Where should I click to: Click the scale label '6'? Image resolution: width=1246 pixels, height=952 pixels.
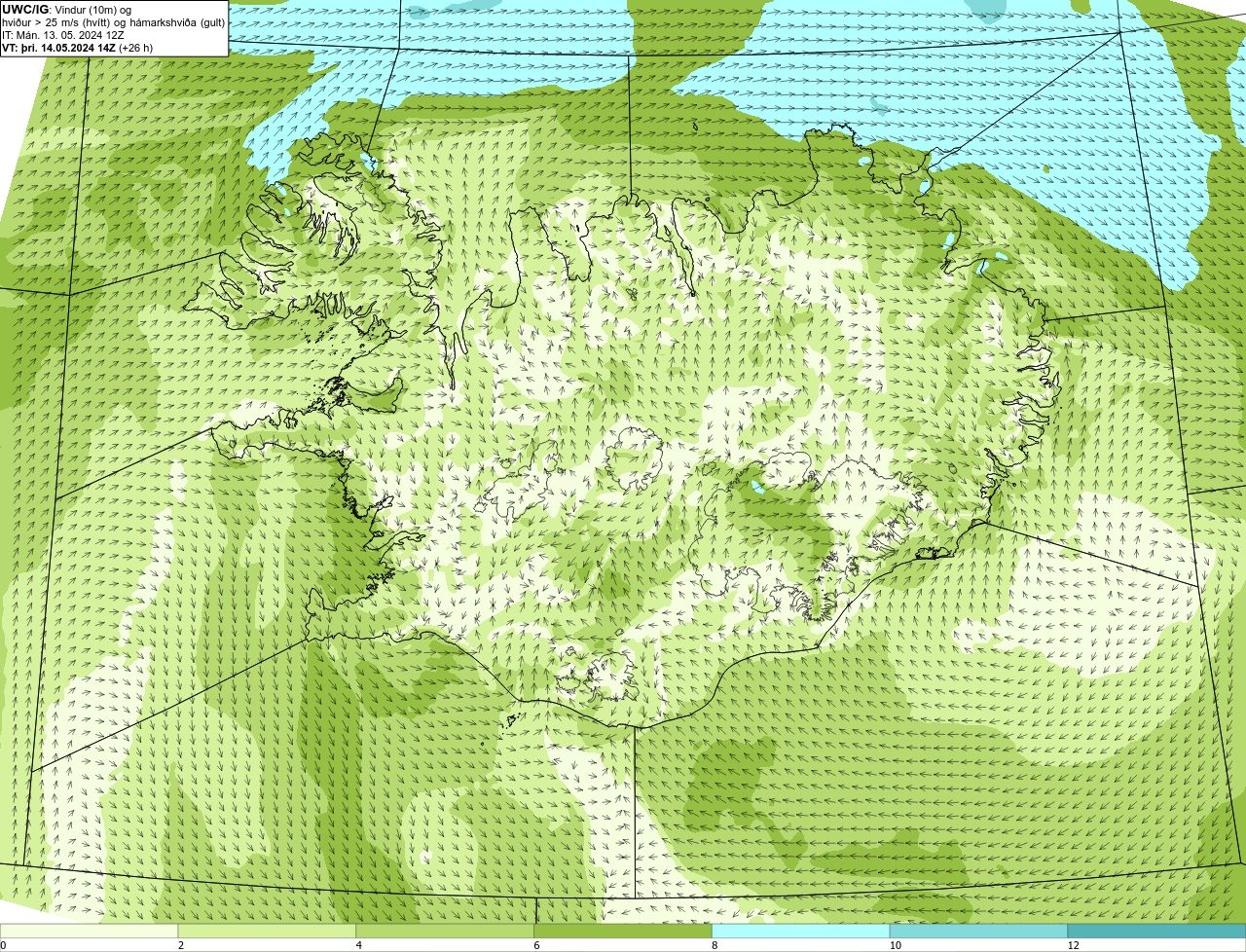coord(536,945)
